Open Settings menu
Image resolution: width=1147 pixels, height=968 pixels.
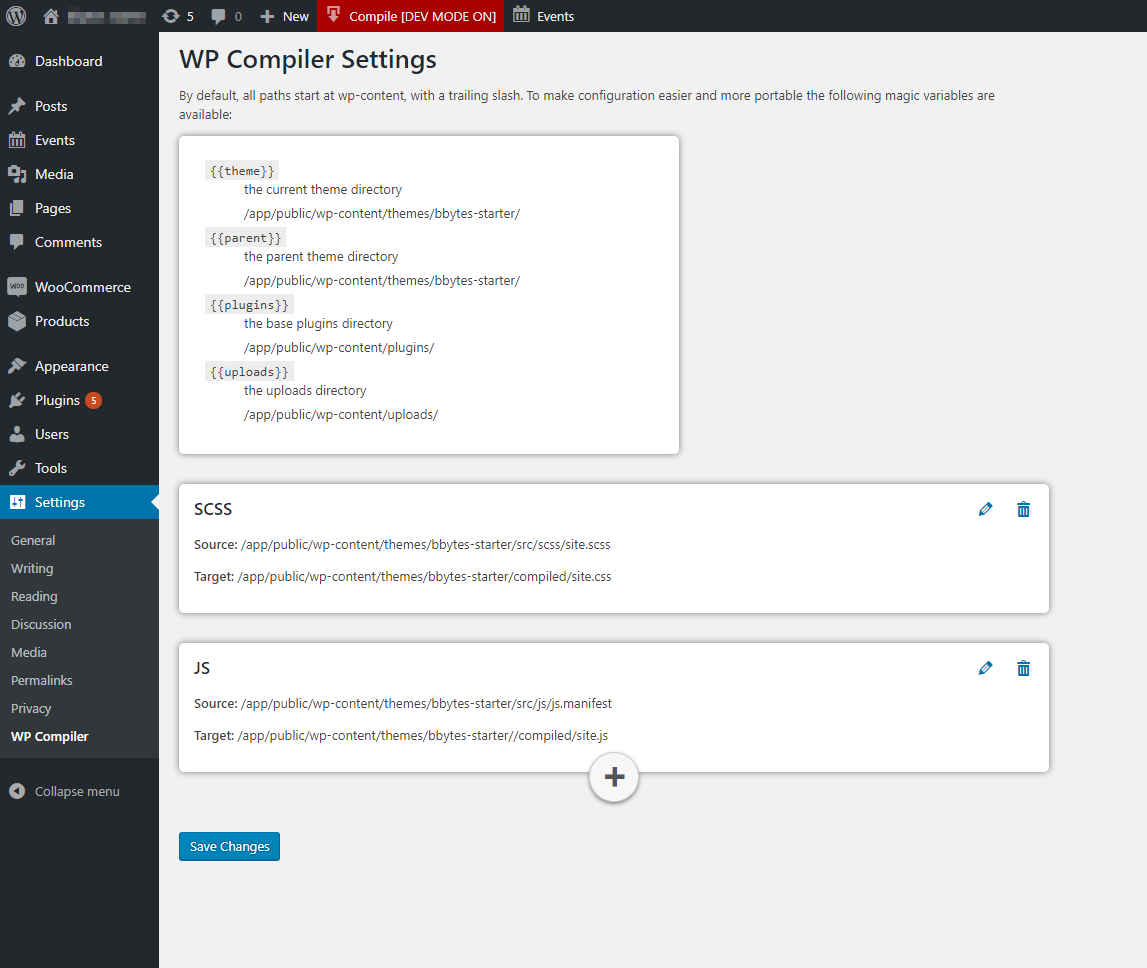pos(79,502)
